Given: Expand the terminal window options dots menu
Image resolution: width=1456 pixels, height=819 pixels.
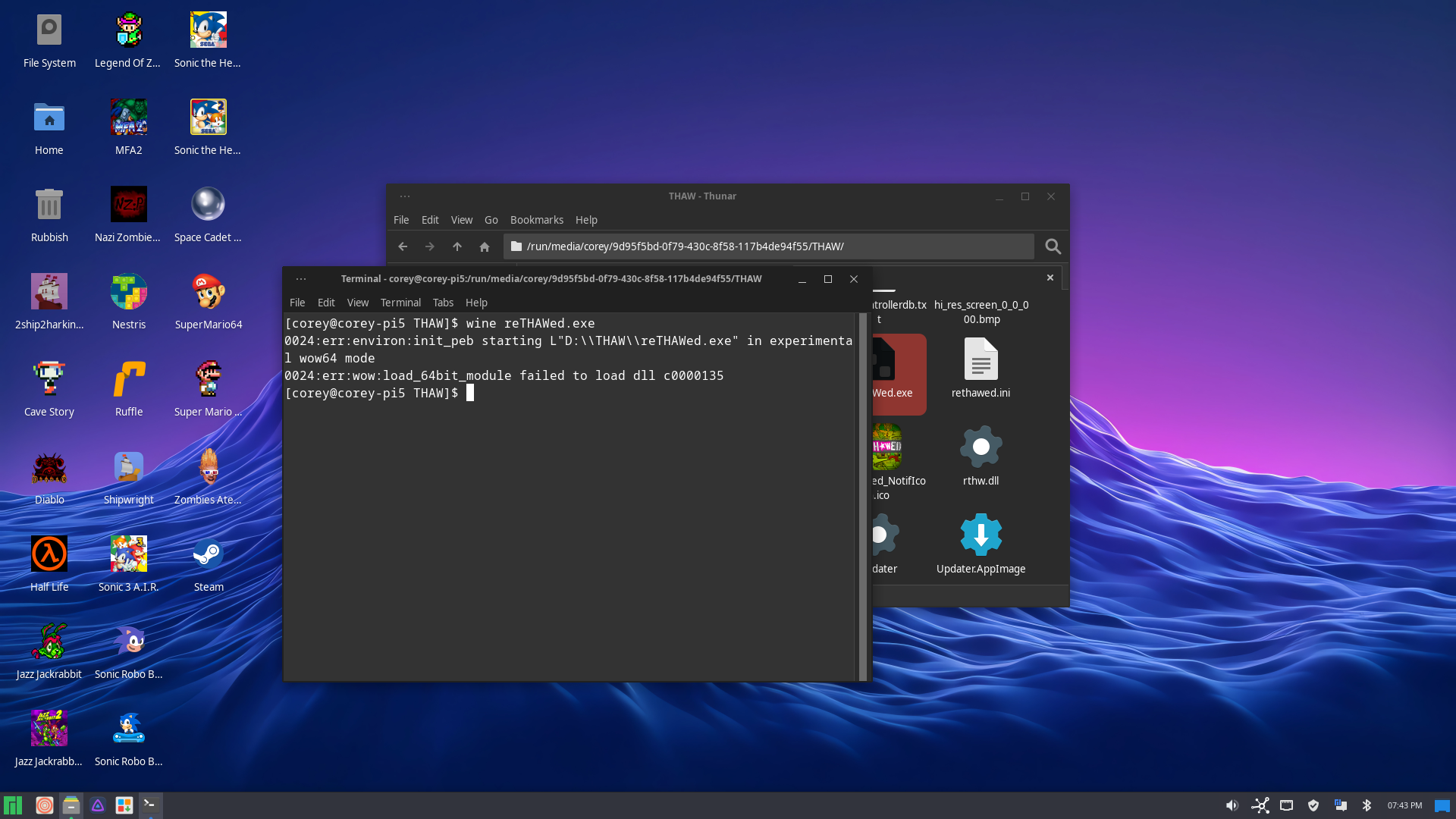Looking at the screenshot, I should point(301,279).
